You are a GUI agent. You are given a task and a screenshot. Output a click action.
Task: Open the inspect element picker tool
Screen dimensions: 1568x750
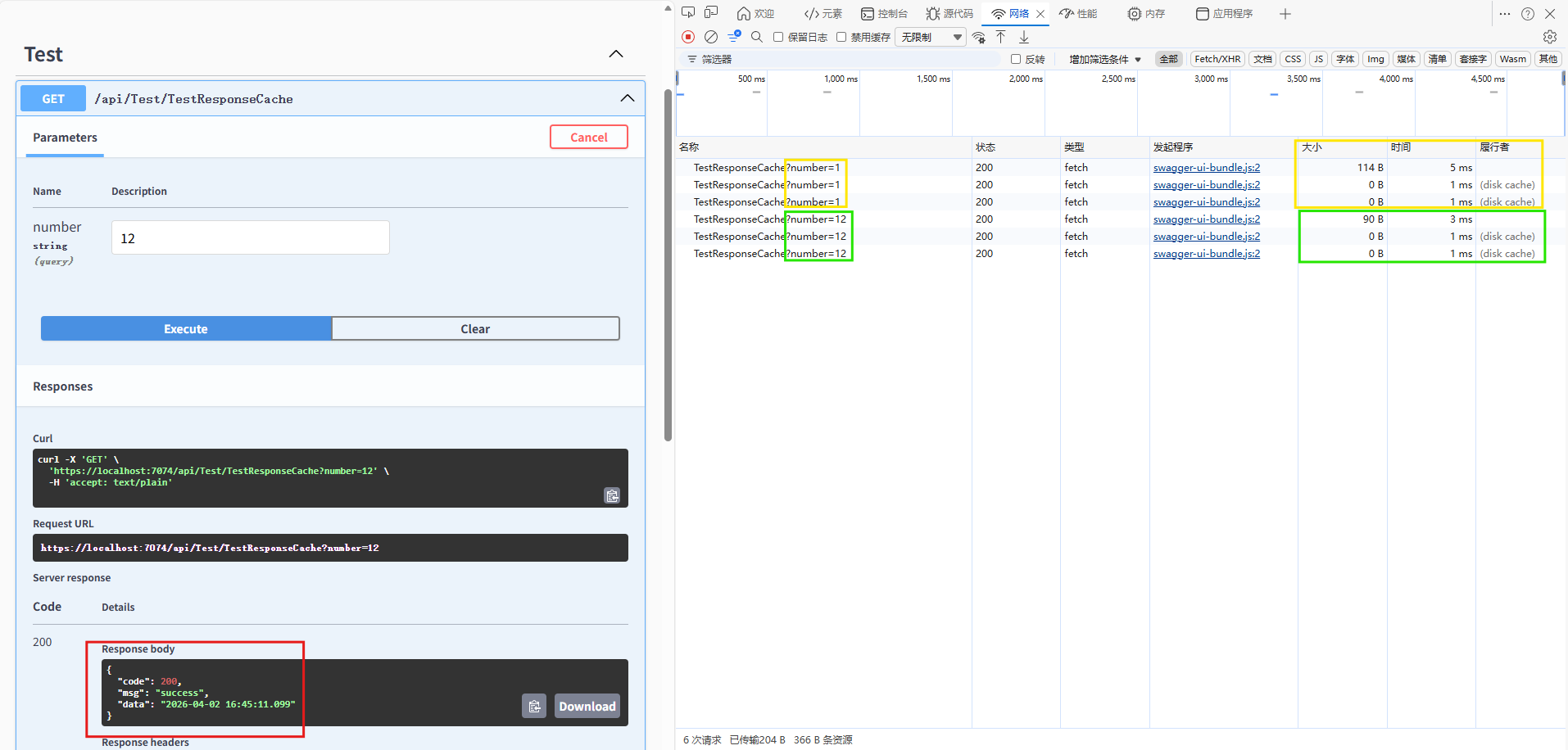[688, 13]
